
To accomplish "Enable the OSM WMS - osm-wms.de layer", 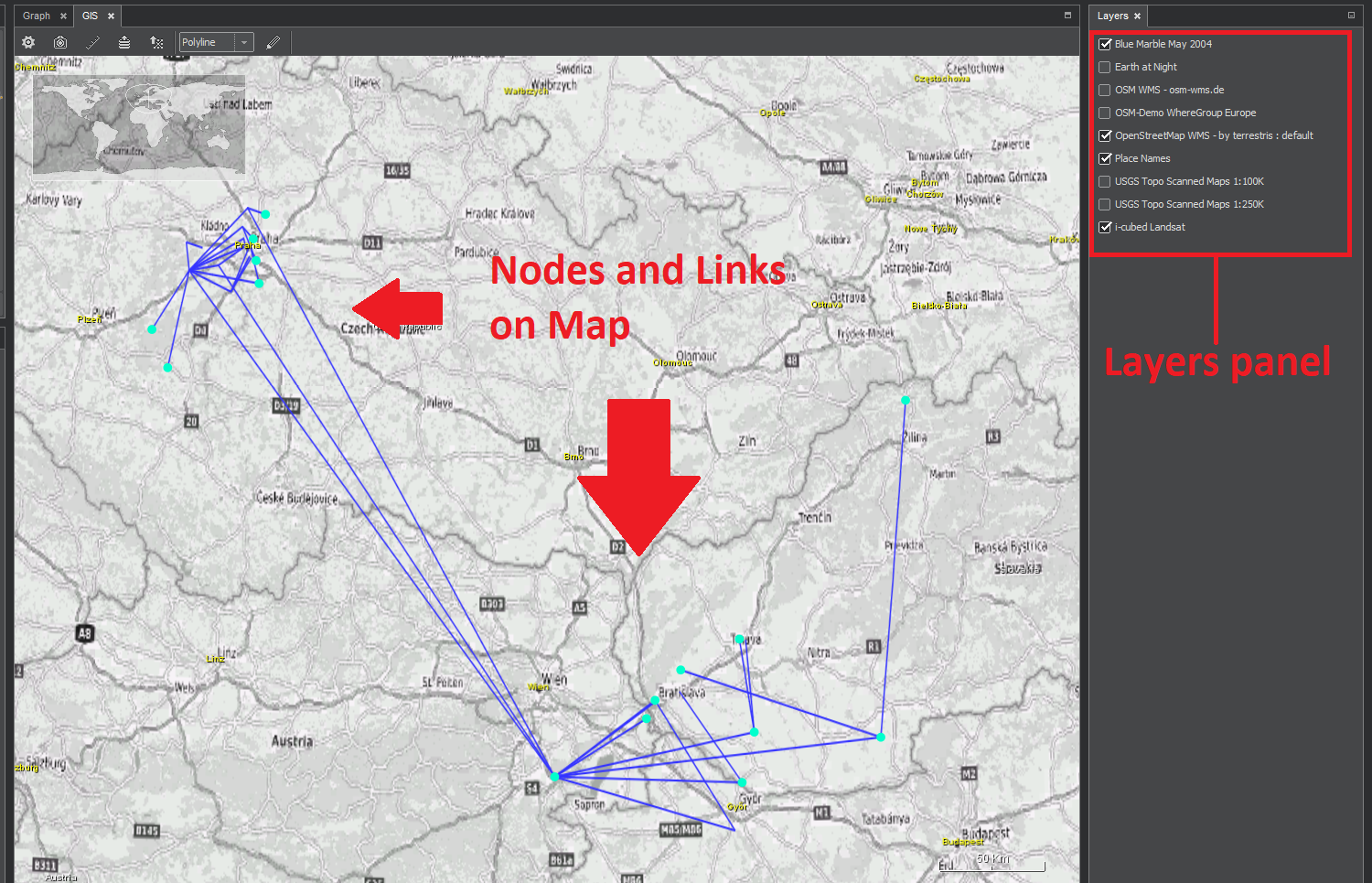I will point(1104,90).
